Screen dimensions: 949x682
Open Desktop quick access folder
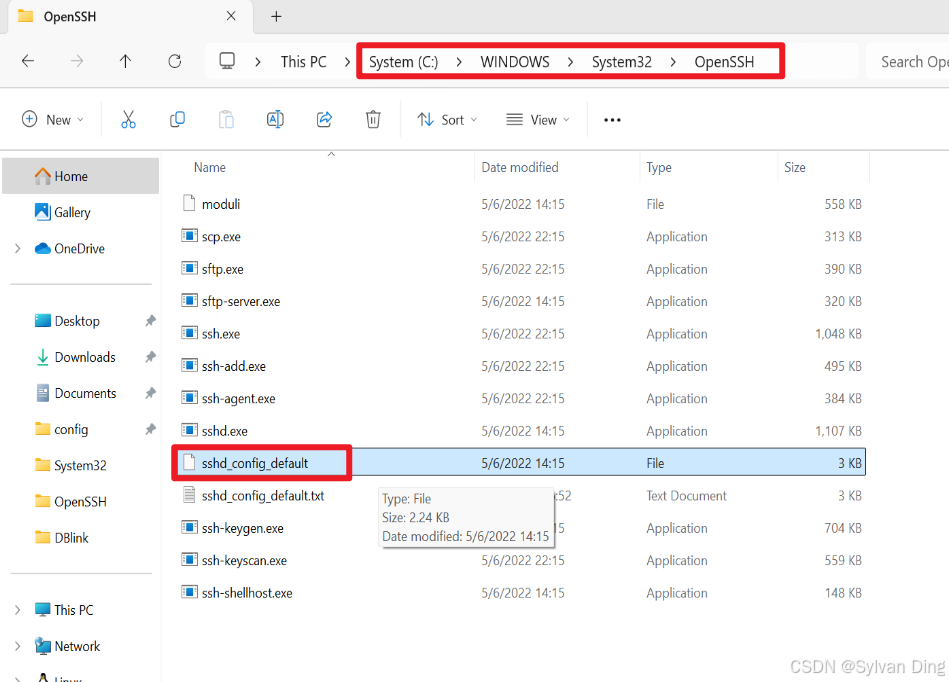click(x=77, y=321)
